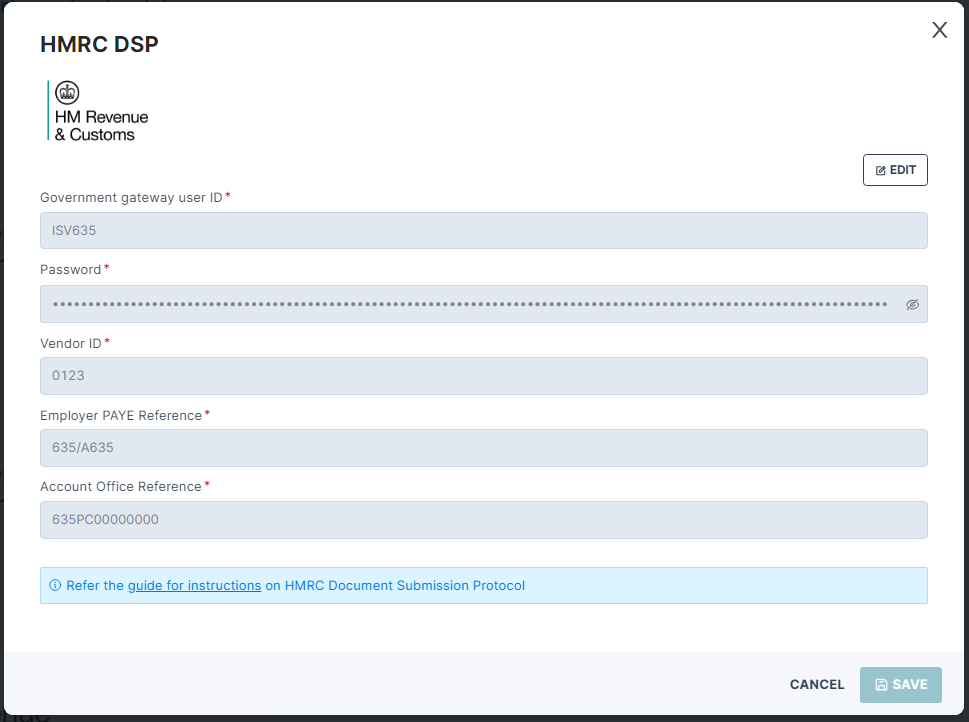Click the 'on HMRC Document Submission Protocol' text
The height and width of the screenshot is (722, 969).
396,585
